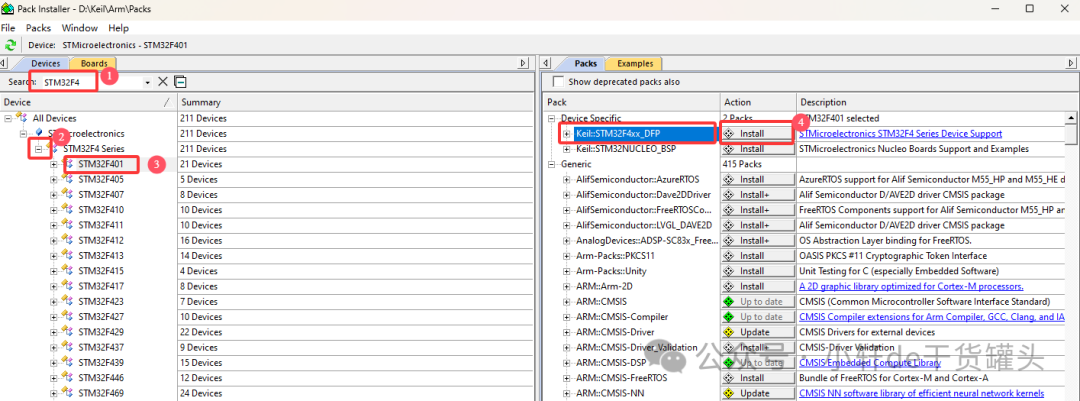The height and width of the screenshot is (401, 1080).
Task: Select the STM32F413 chip icon
Action: tap(68, 256)
